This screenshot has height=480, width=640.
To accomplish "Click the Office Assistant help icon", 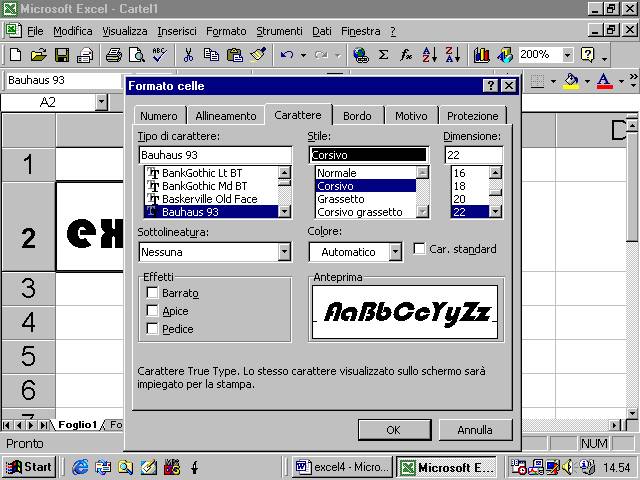I will [587, 55].
